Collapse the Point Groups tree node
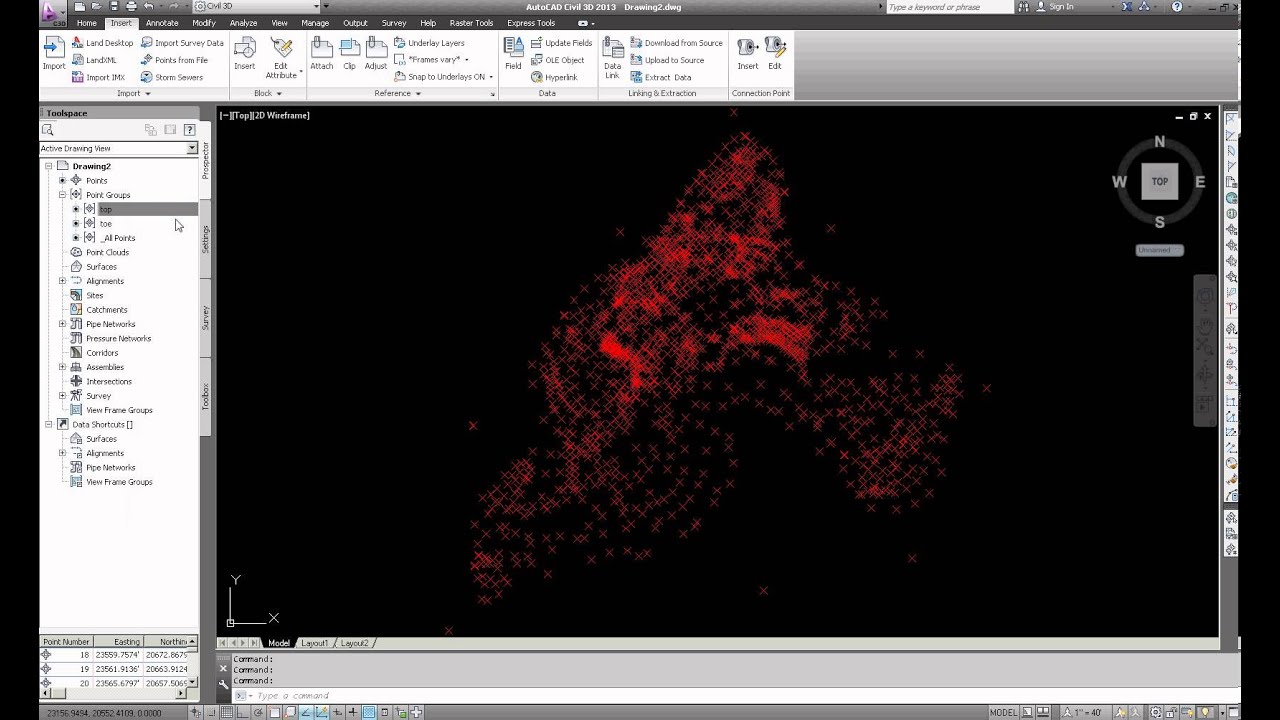The width and height of the screenshot is (1280, 720). [x=62, y=195]
